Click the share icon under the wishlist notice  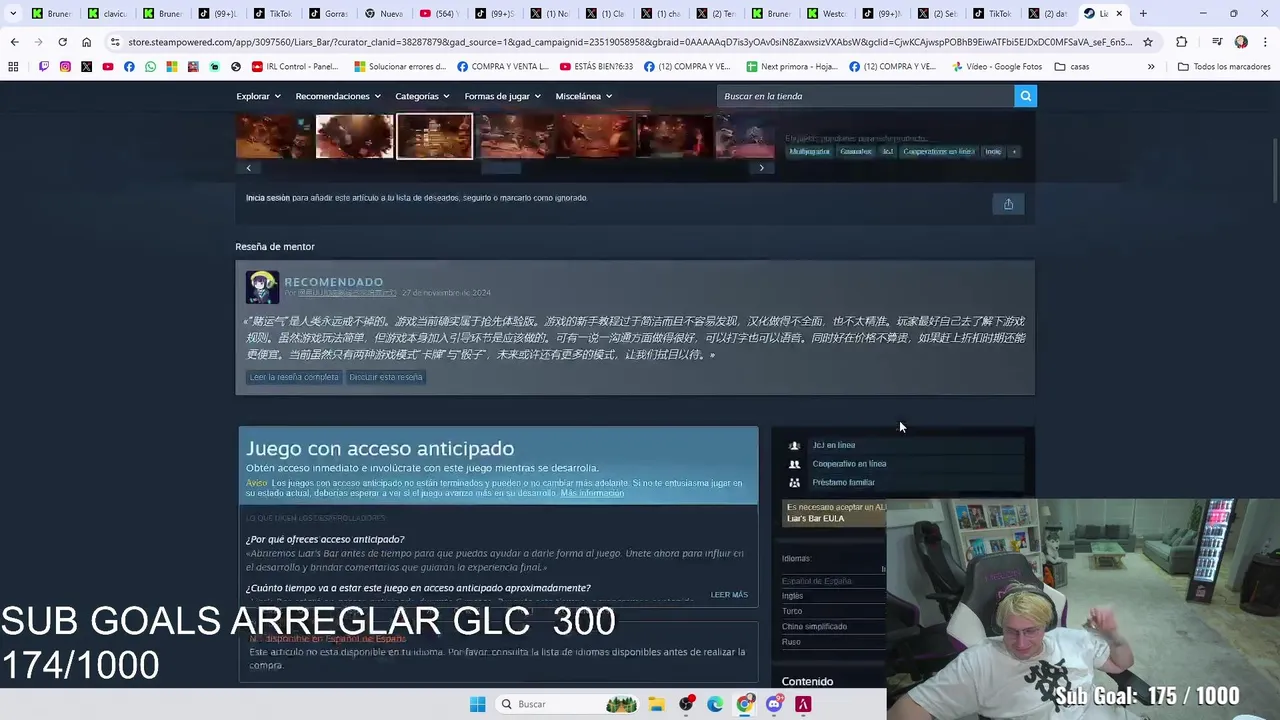coord(1008,204)
